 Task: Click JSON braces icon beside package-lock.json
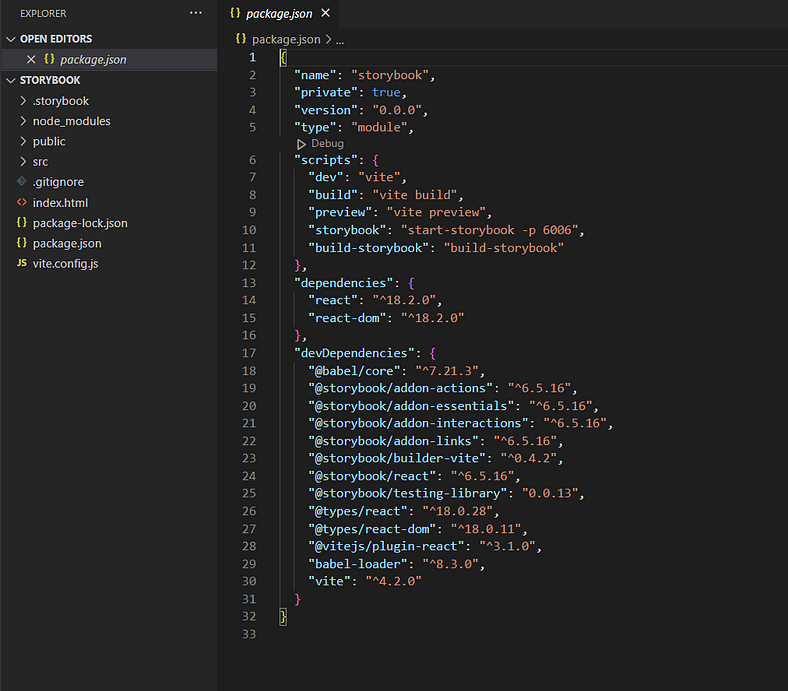[x=22, y=223]
